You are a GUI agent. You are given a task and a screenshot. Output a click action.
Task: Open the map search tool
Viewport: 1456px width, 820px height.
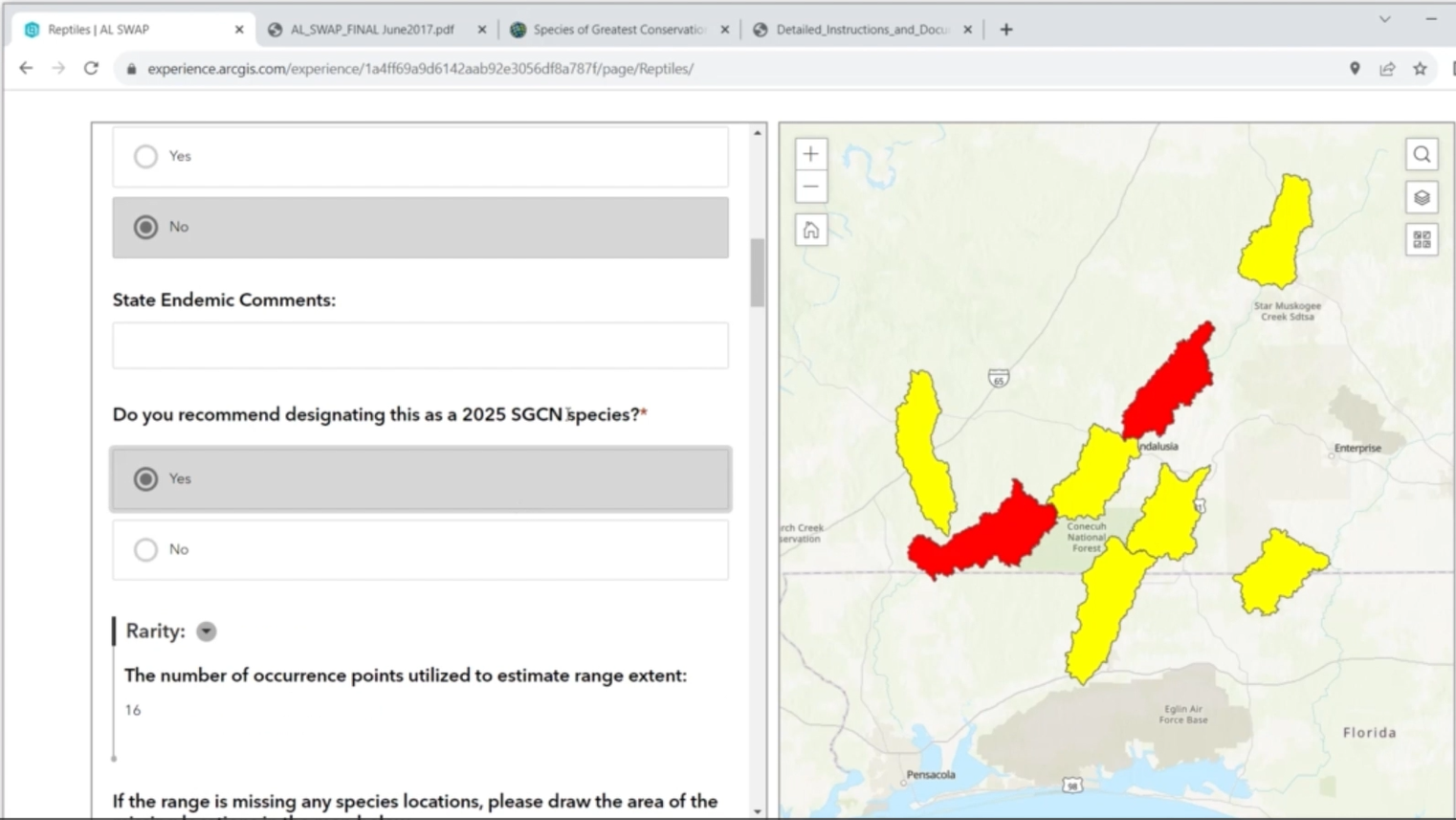tap(1422, 154)
